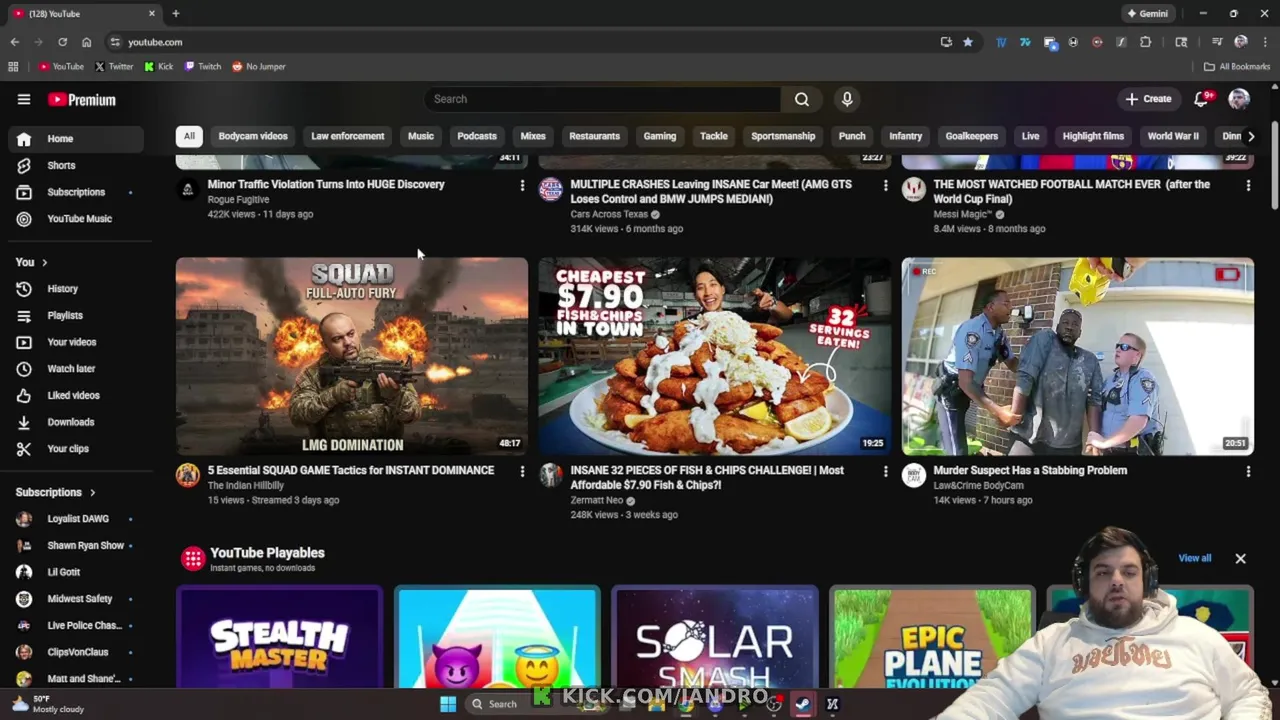
Task: Open Shawn Ryan Show subscription channel
Action: pyautogui.click(x=76, y=546)
